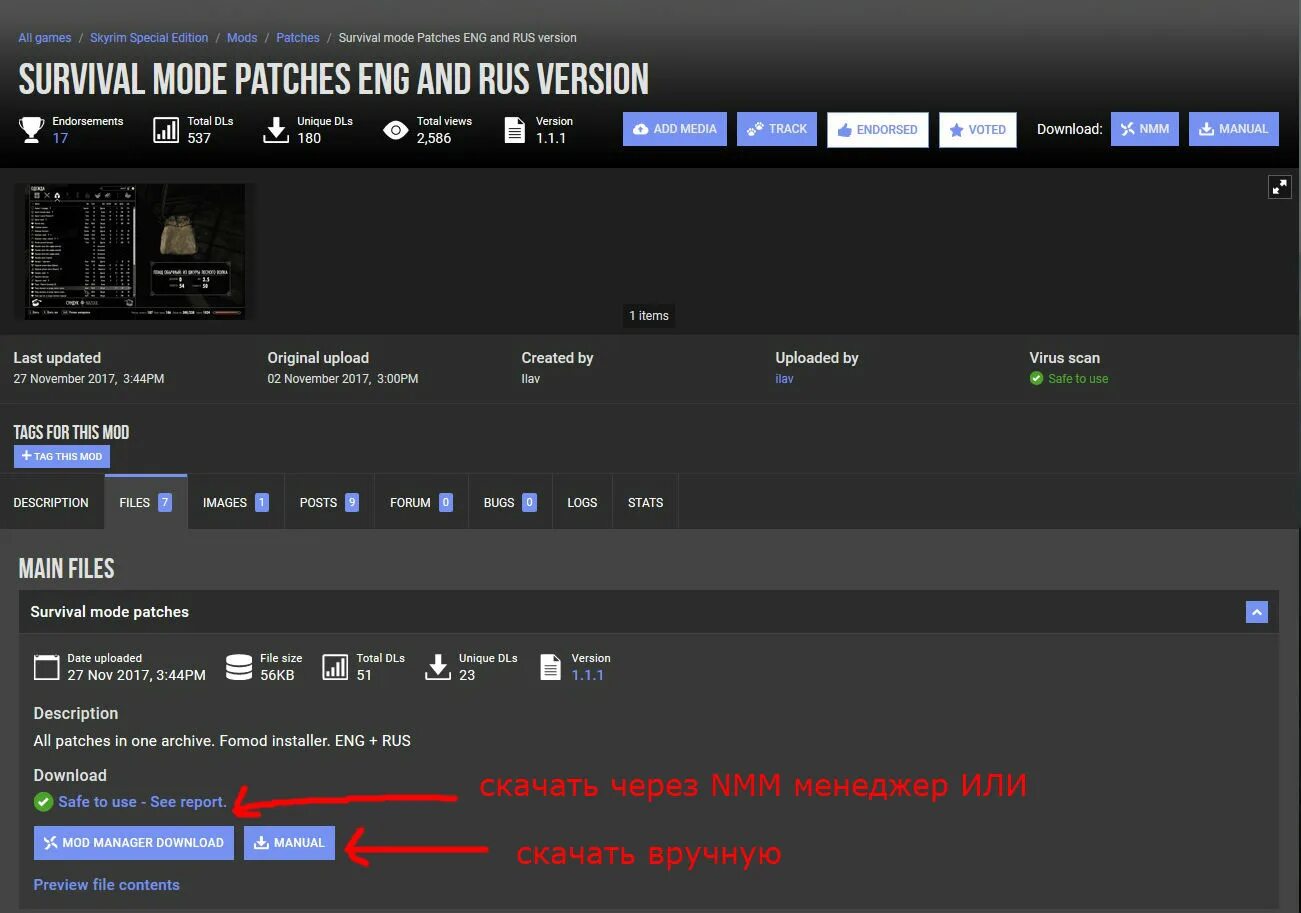Screen dimensions: 1301x913
Task: Click last updated date '27 November 2017, 3:44PM'
Action: [x=89, y=379]
